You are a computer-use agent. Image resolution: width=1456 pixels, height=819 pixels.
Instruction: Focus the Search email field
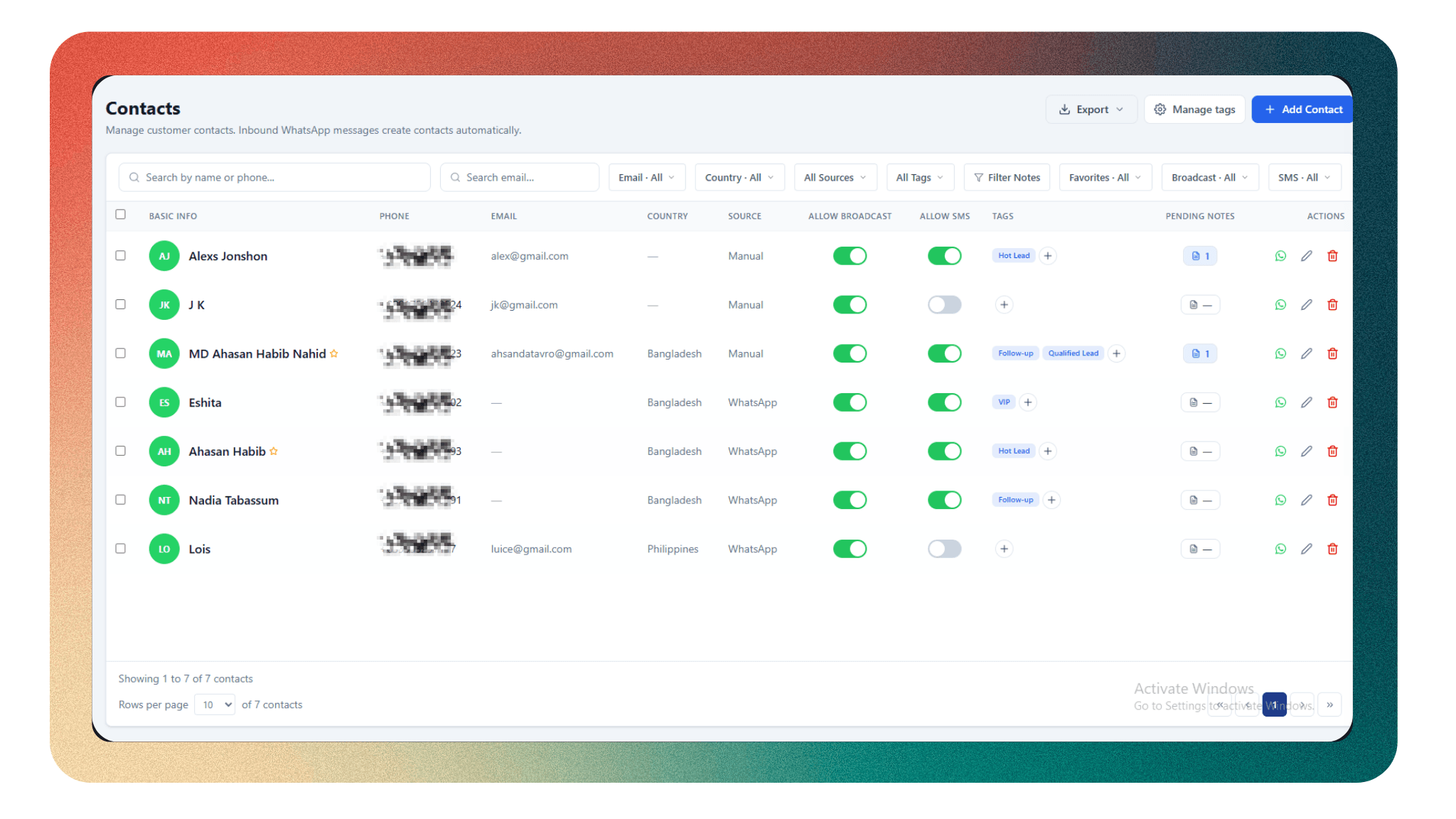point(520,178)
